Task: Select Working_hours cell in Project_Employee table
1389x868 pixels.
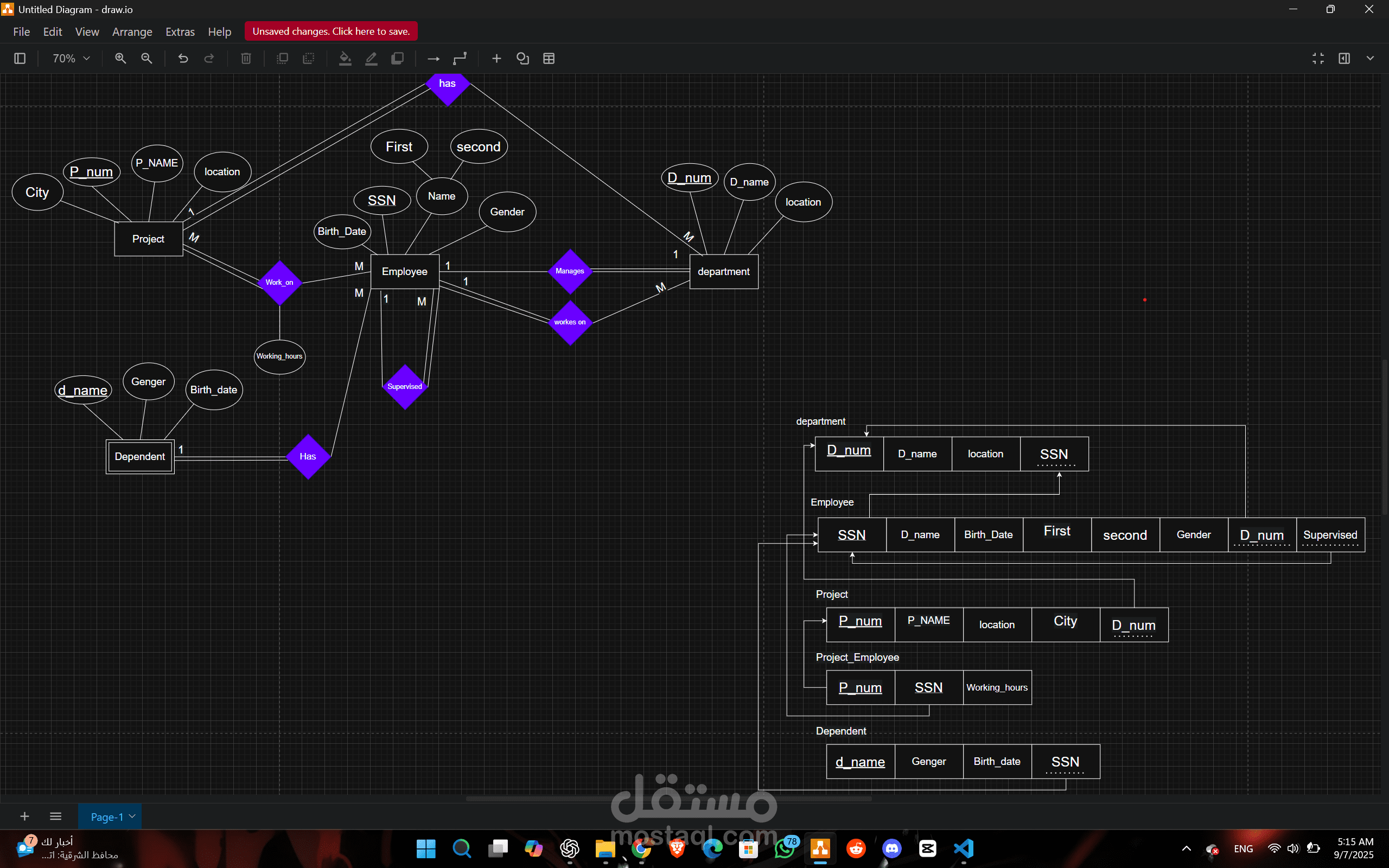Action: pos(997,687)
